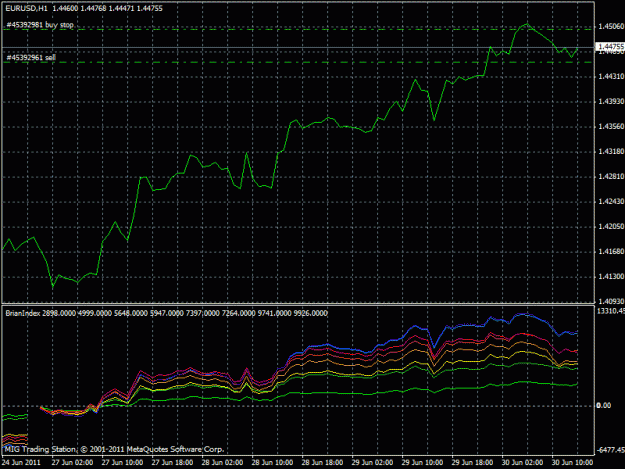
Task: Click the 30 Jun 10:00 time label
Action: pyautogui.click(x=572, y=462)
